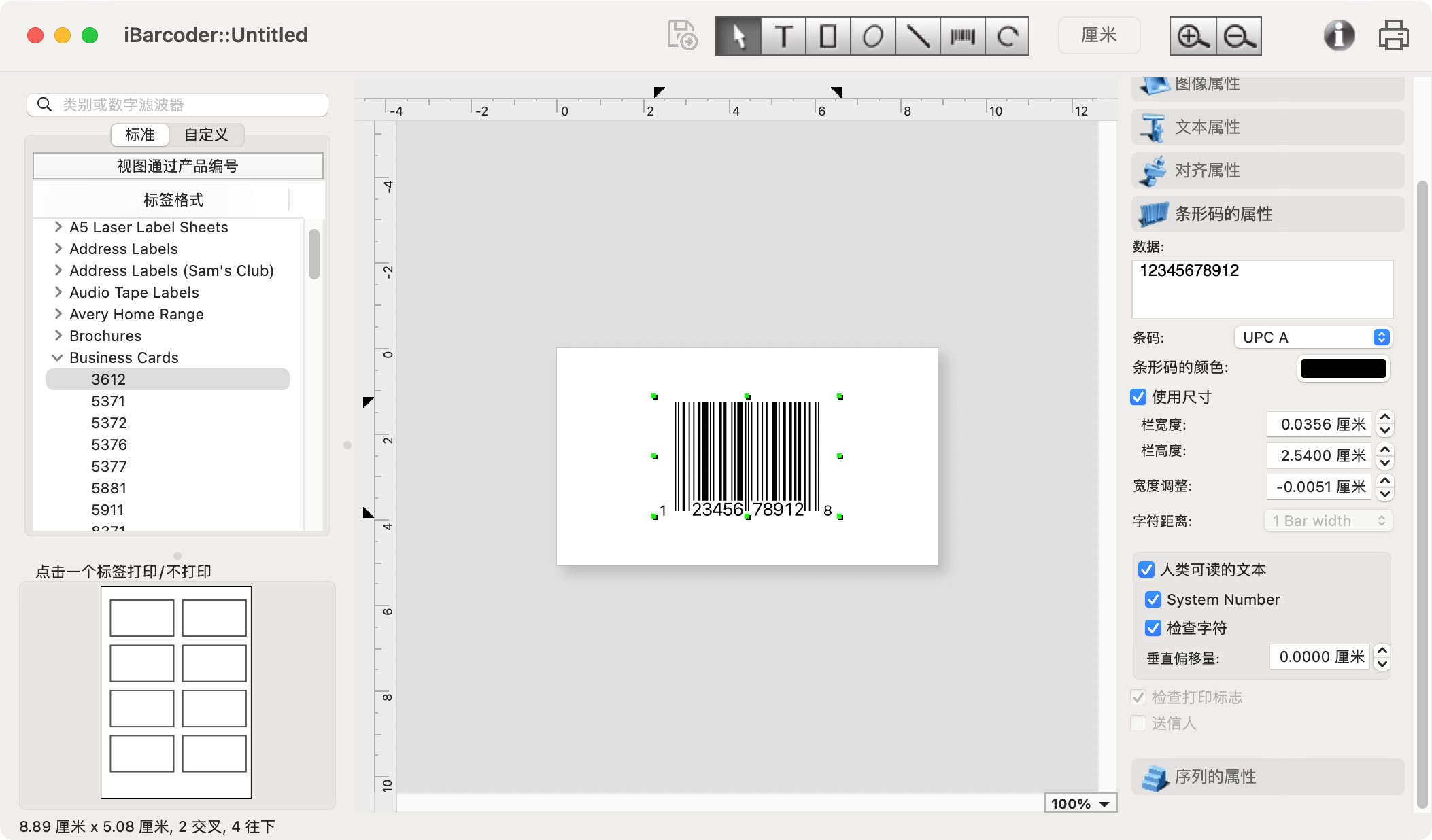Collapse the Business Cards category
The height and width of the screenshot is (840, 1432).
point(58,357)
